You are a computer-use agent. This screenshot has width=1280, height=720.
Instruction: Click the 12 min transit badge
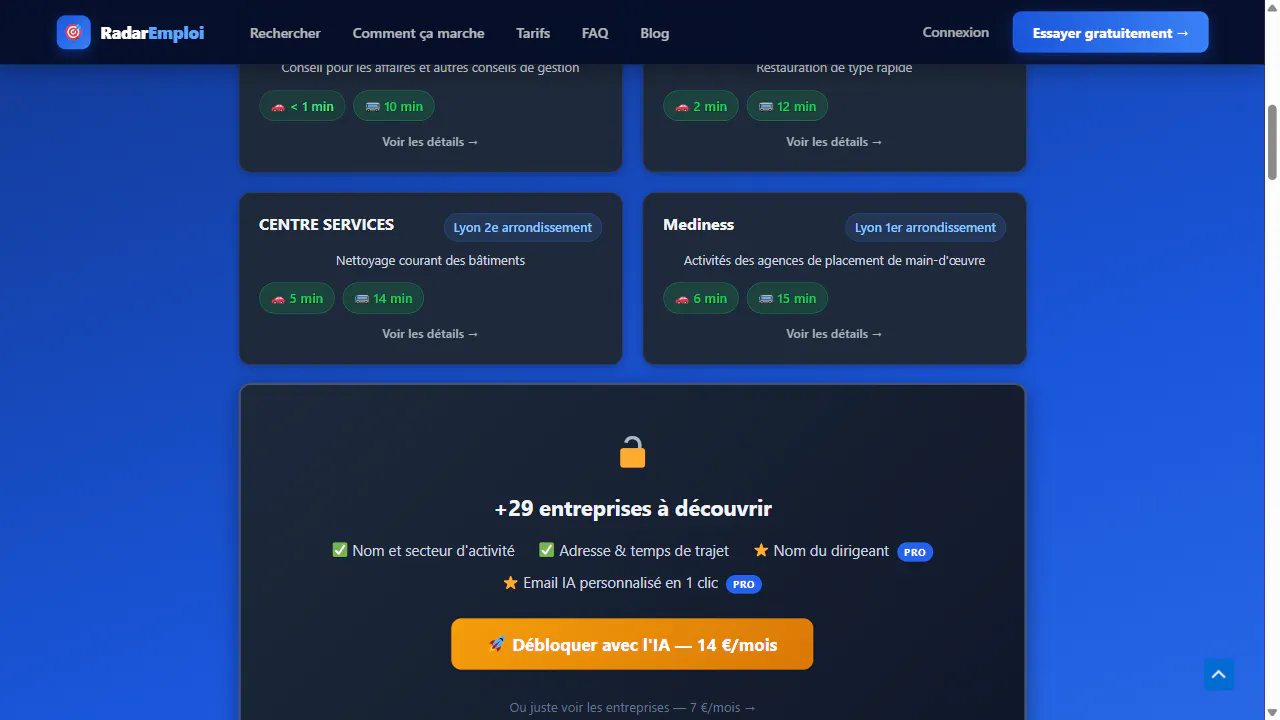[x=787, y=106]
